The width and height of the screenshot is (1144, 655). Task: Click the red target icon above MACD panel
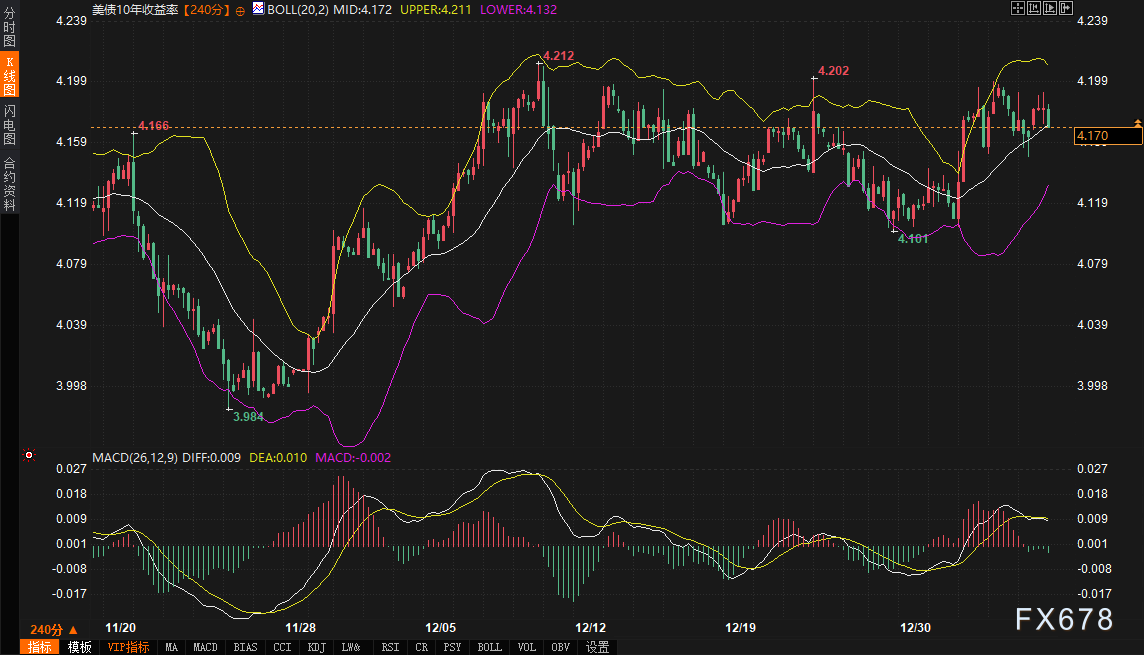pos(29,456)
